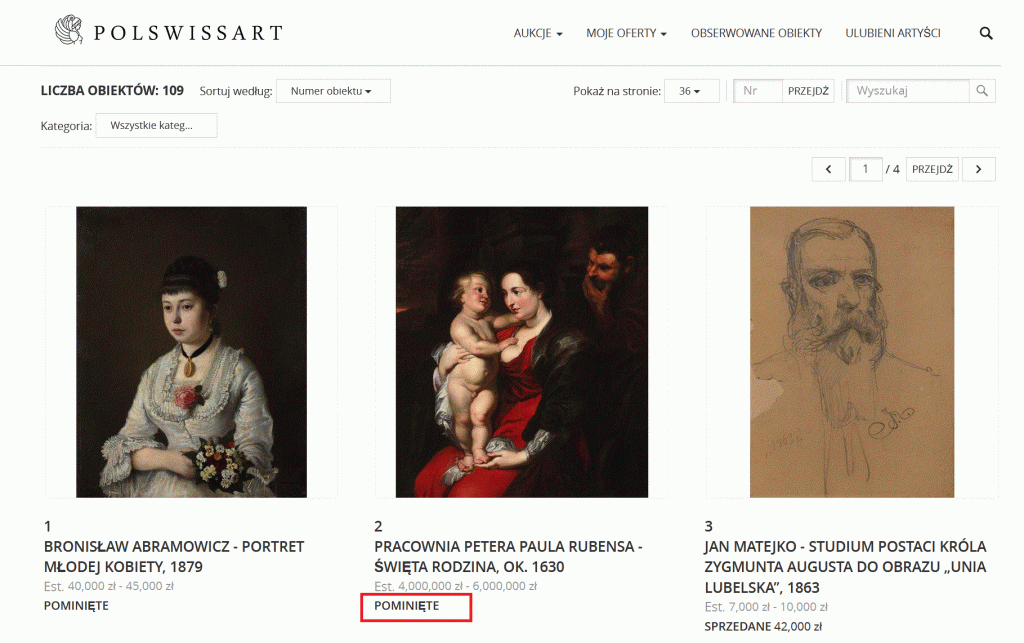Click the Polswiss Art logo
Viewport: 1024px width, 643px height.
tap(168, 32)
